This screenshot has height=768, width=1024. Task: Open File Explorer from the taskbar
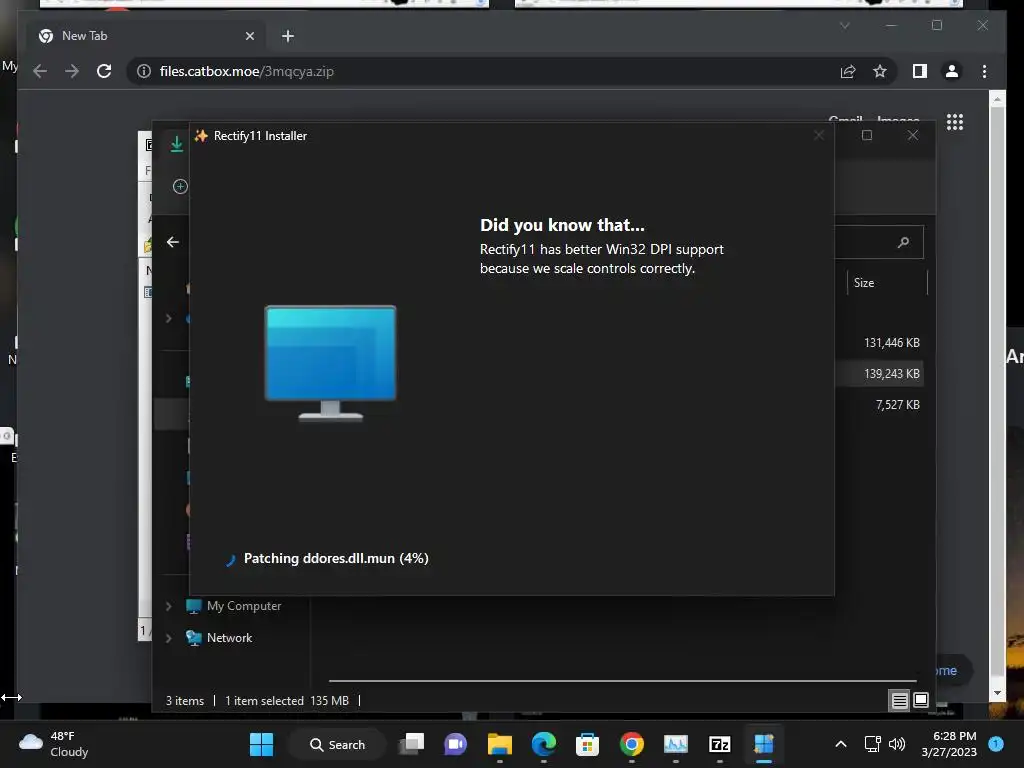tap(500, 744)
